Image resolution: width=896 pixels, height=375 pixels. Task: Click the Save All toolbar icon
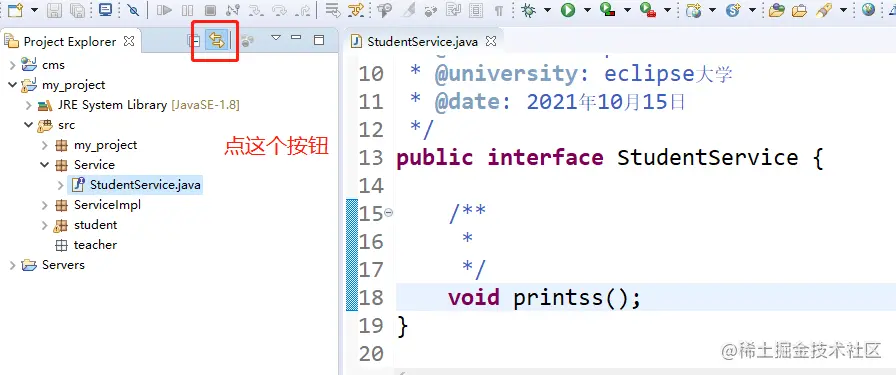(x=77, y=9)
